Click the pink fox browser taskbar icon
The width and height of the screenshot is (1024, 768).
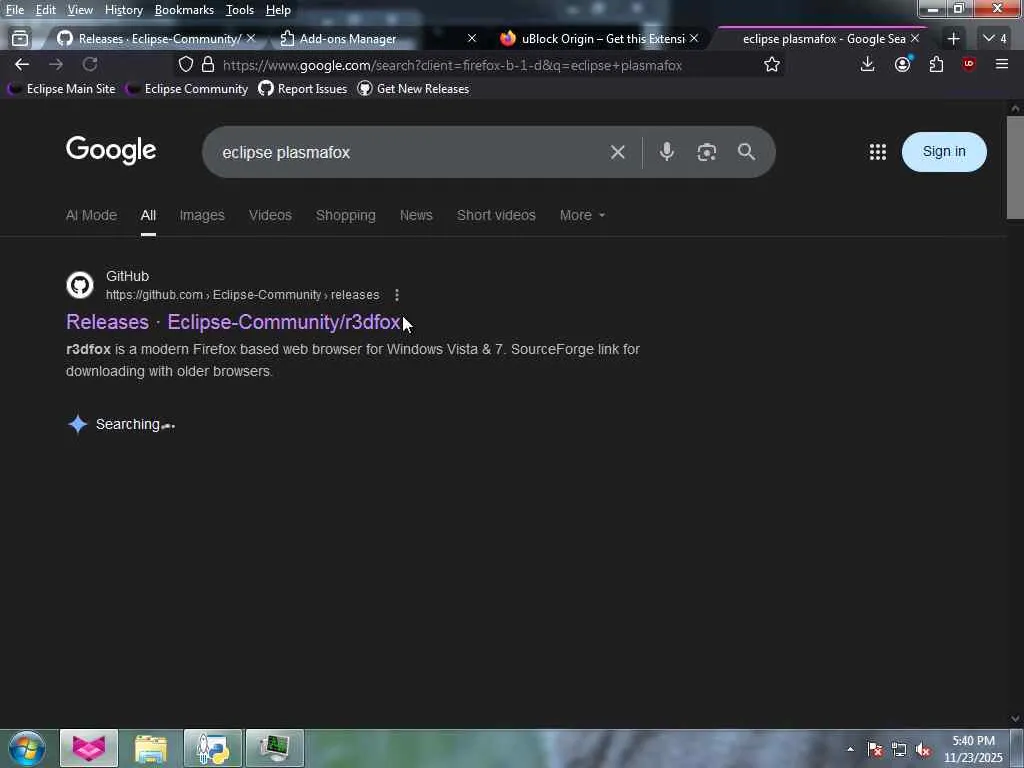click(89, 748)
